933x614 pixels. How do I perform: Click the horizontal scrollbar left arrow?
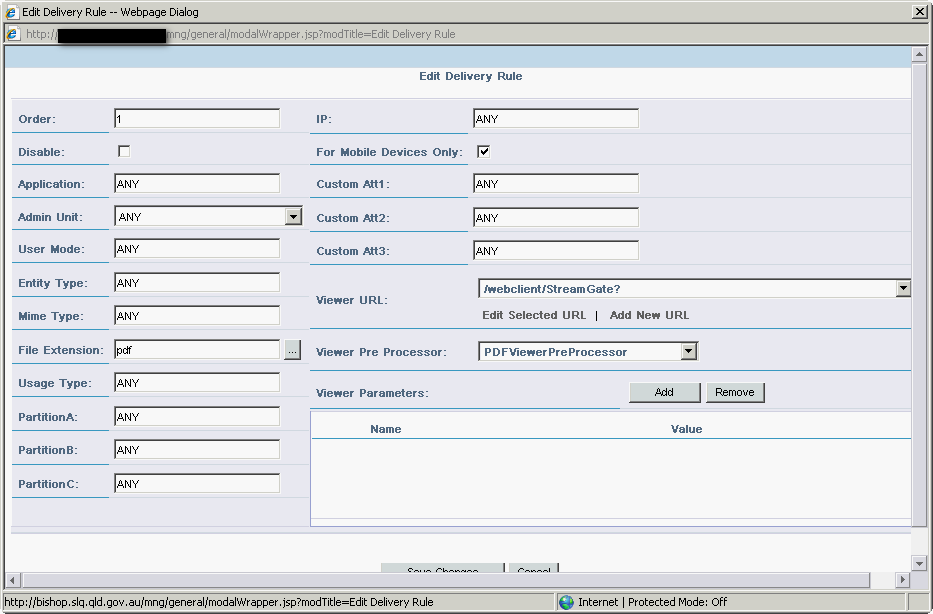point(13,580)
